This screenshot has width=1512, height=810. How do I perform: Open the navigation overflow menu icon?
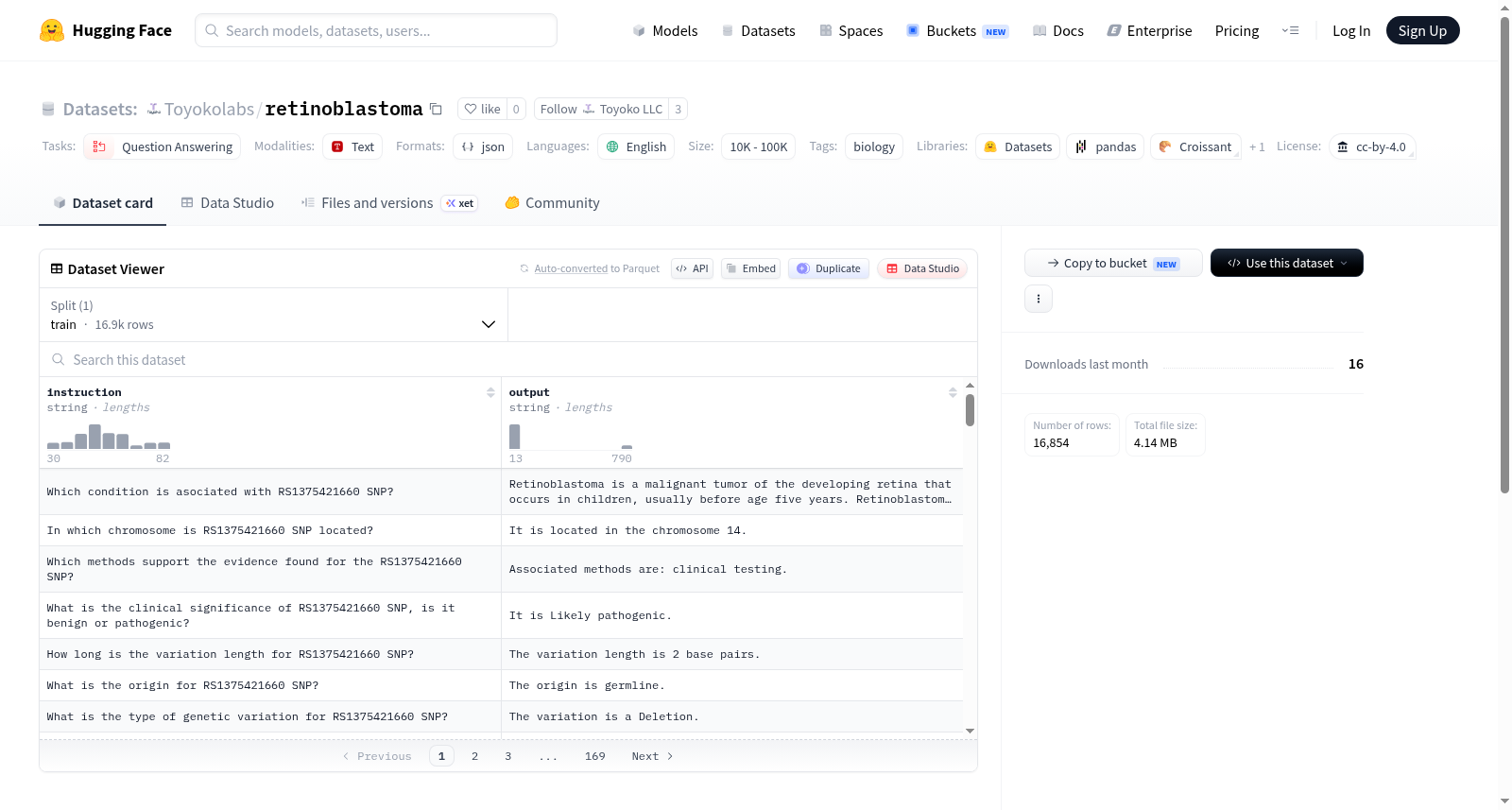pos(1290,30)
